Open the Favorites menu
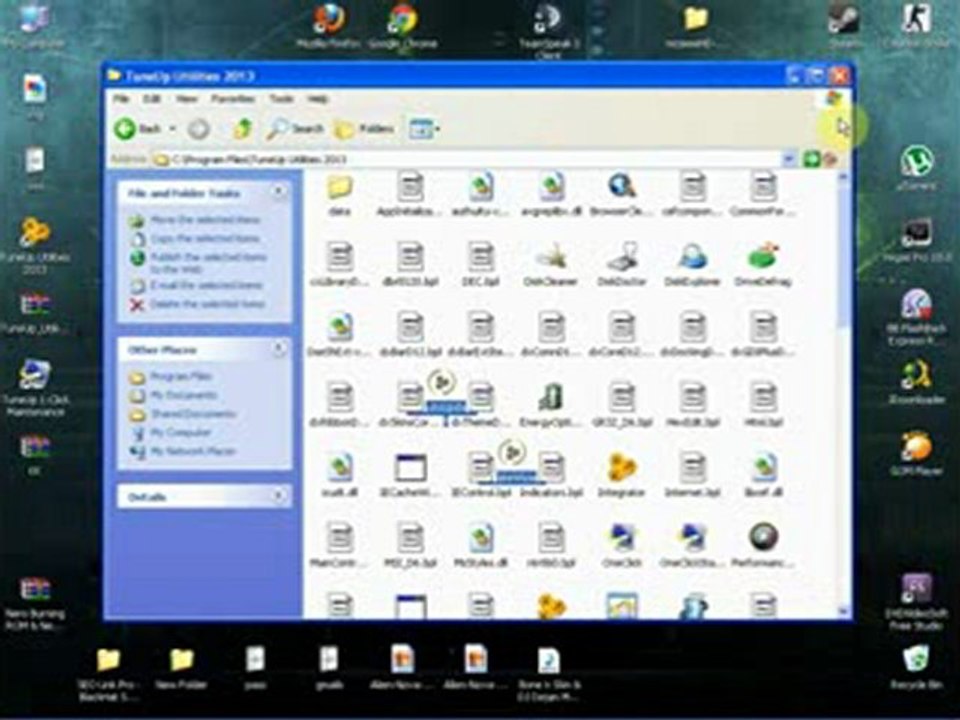Viewport: 960px width, 720px height. [233, 99]
